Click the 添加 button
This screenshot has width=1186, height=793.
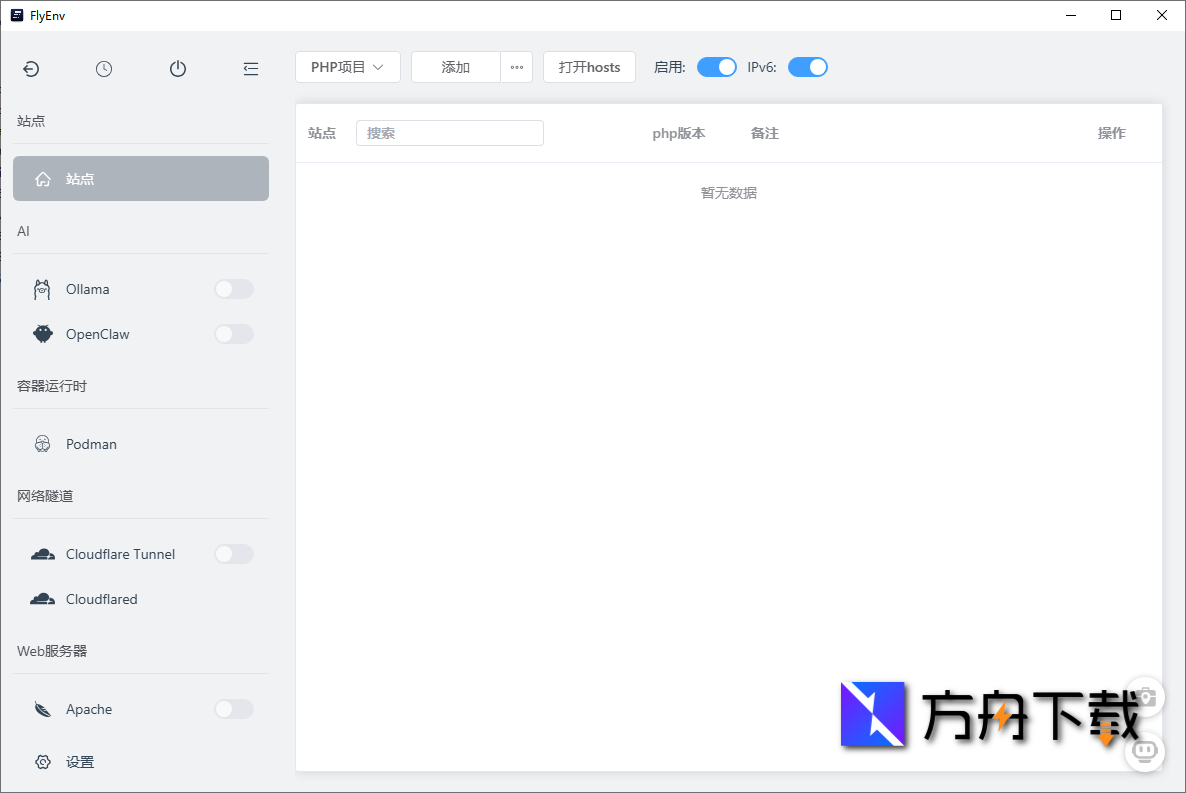455,67
